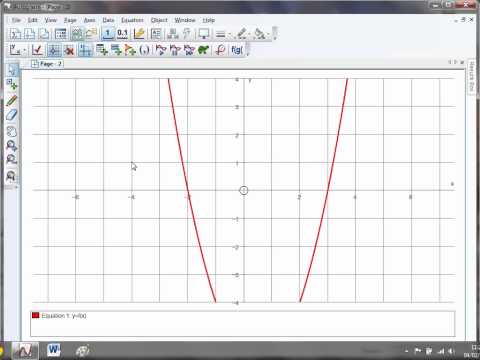This screenshot has width=480, height=360.
Task: Choose the select arrow mode
Action: [12, 69]
